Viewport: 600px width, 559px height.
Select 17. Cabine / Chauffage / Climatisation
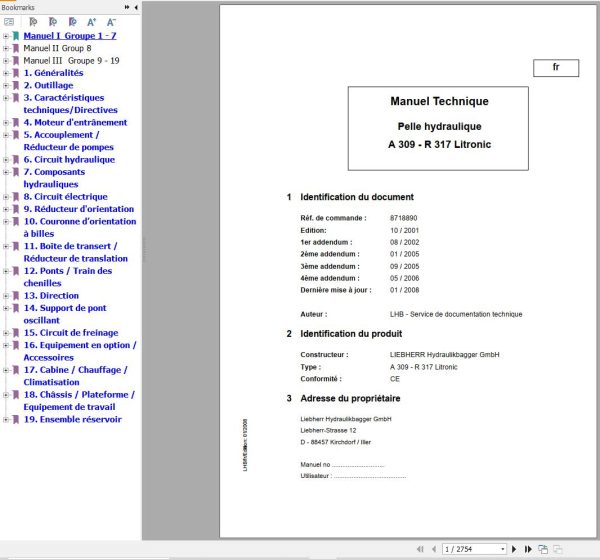coord(75,376)
